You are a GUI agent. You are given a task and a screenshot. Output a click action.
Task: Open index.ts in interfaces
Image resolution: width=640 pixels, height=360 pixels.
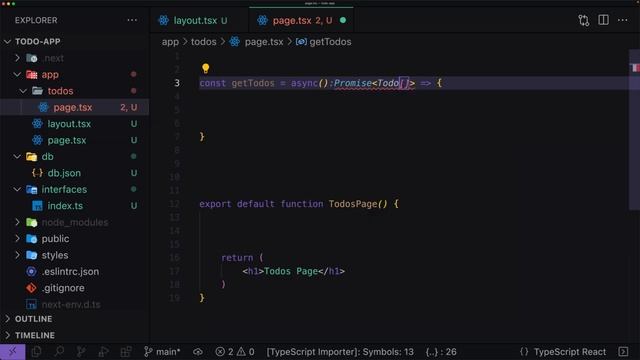[x=74, y=206]
